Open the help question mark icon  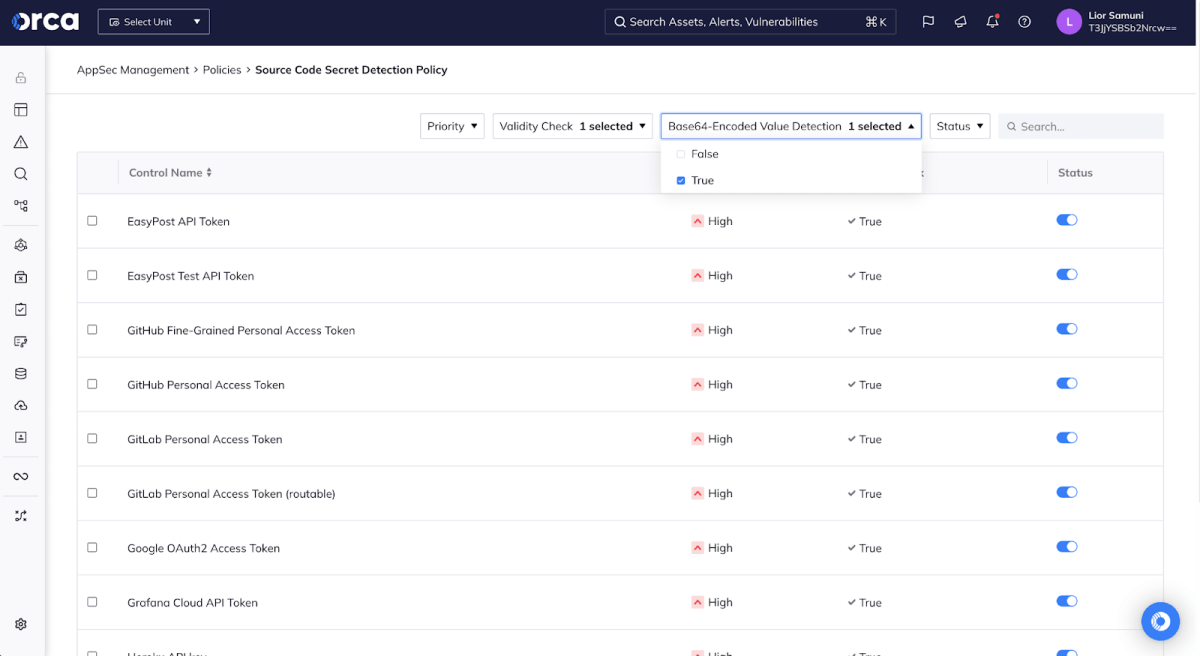point(1024,22)
